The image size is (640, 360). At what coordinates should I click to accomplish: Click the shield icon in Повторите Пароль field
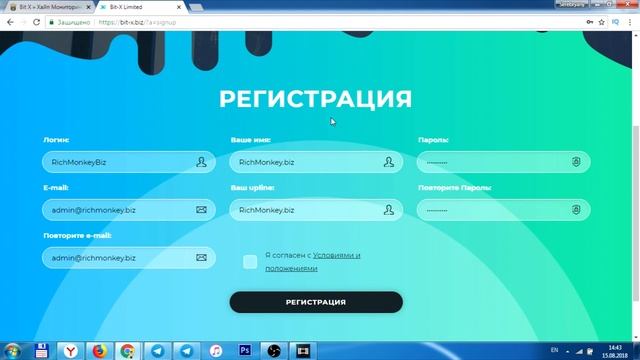tap(576, 210)
